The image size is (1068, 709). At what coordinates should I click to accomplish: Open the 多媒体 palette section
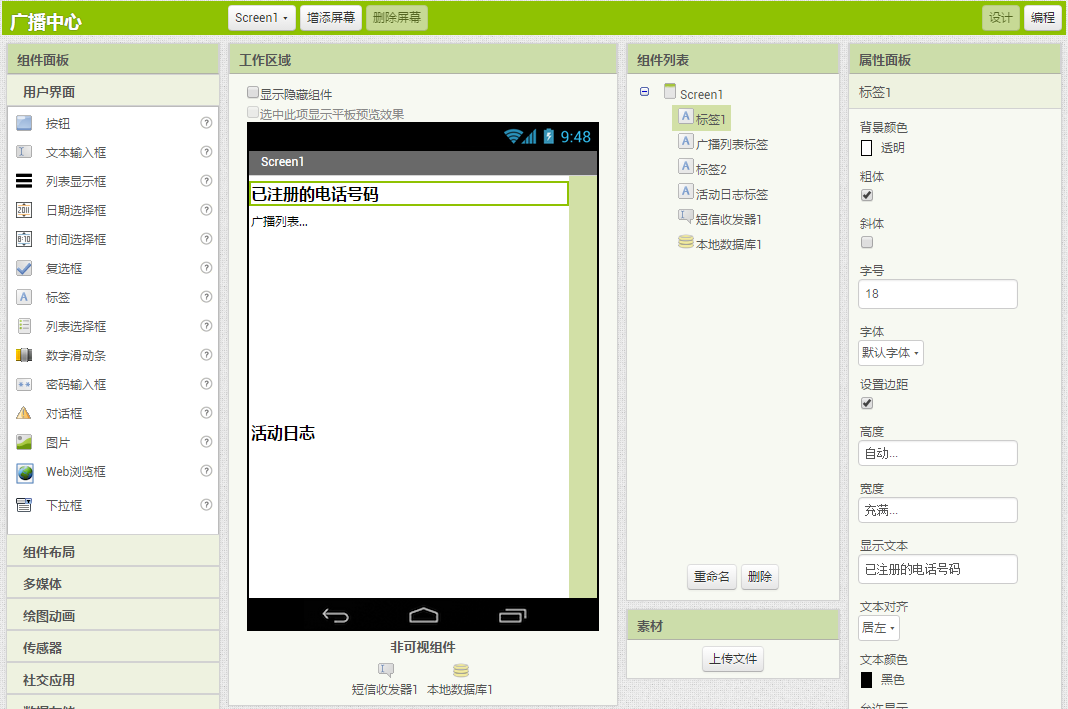coord(112,584)
